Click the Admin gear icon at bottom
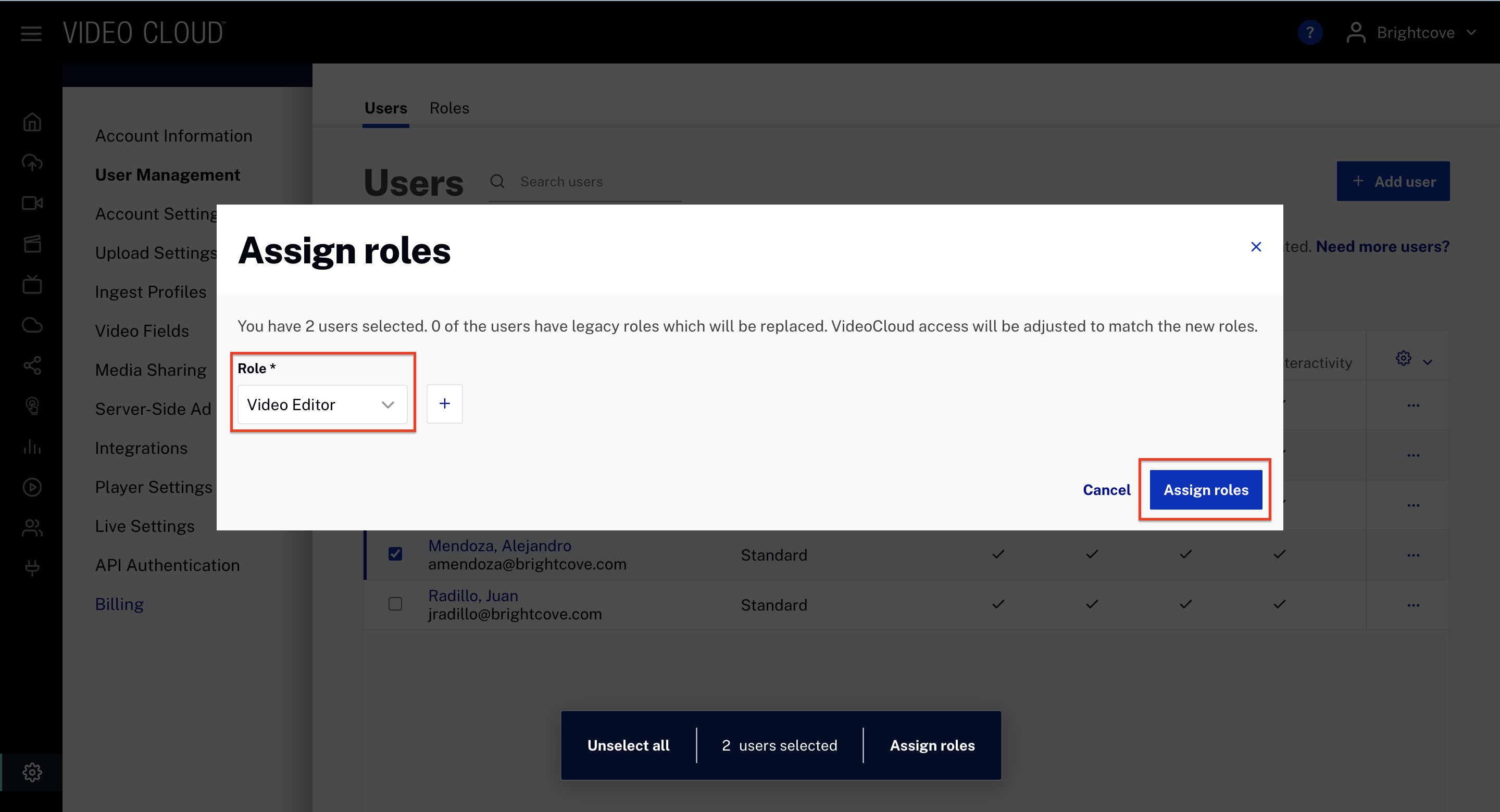 pyautogui.click(x=32, y=772)
